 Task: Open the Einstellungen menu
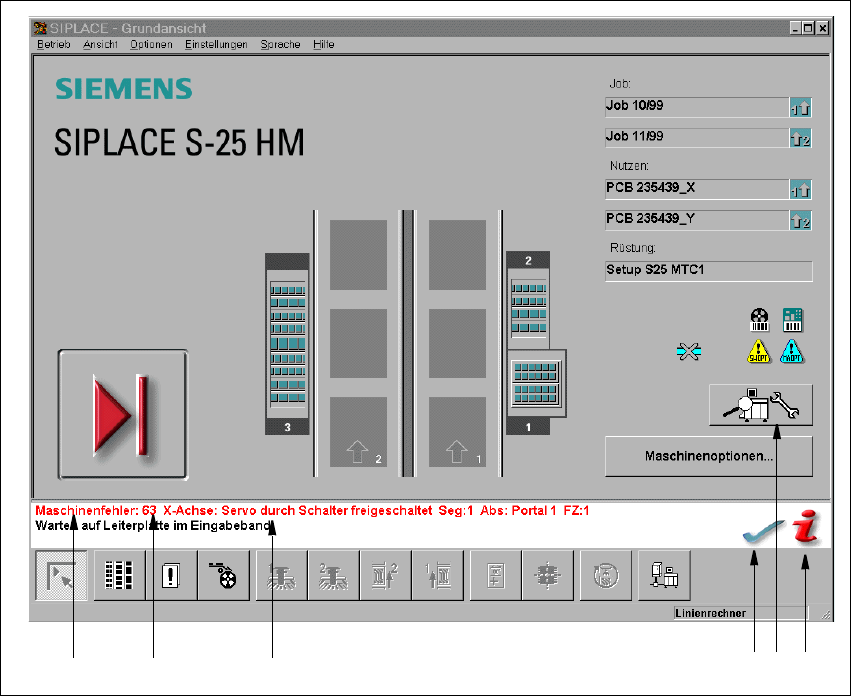pos(216,44)
